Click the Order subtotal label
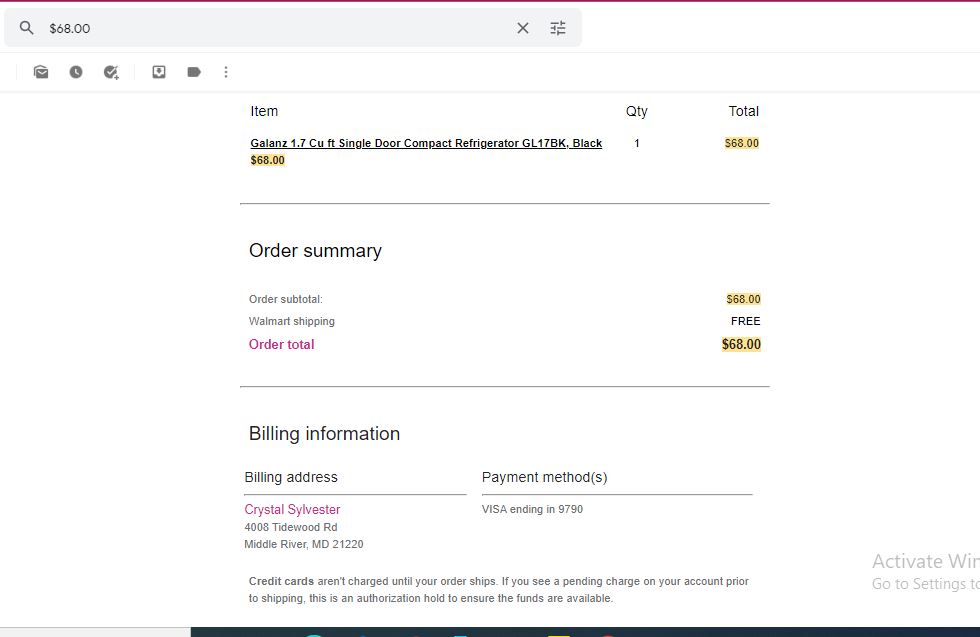The height and width of the screenshot is (637, 980). point(286,299)
